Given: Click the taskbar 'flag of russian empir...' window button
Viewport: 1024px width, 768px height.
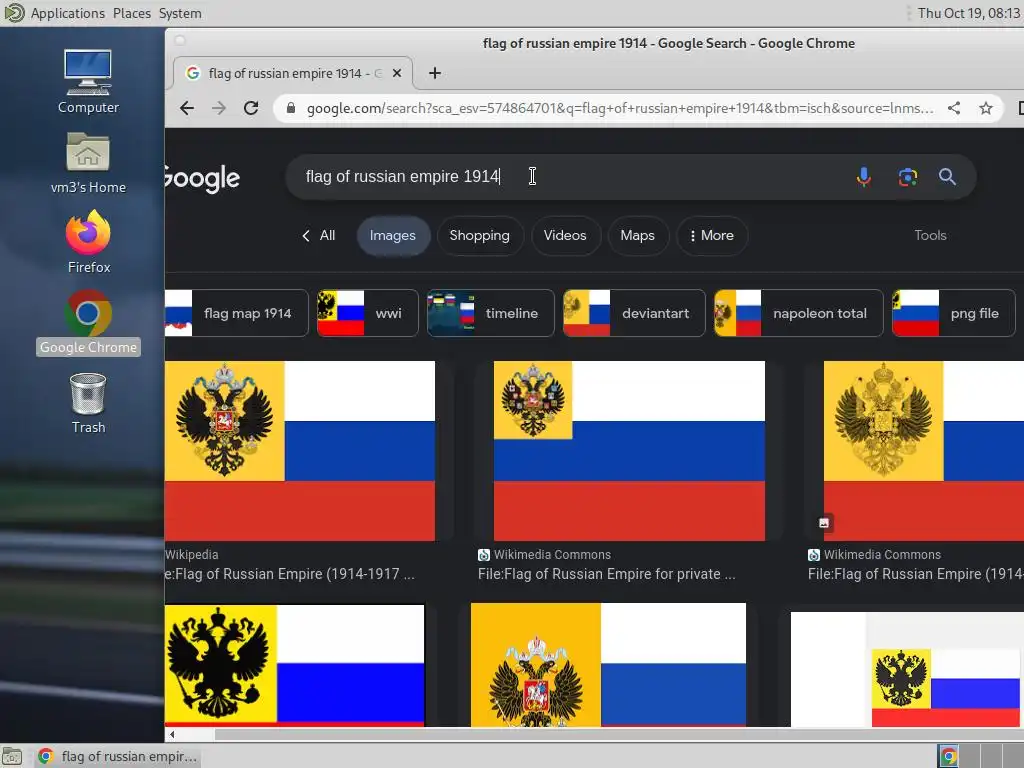Looking at the screenshot, I should [118, 756].
